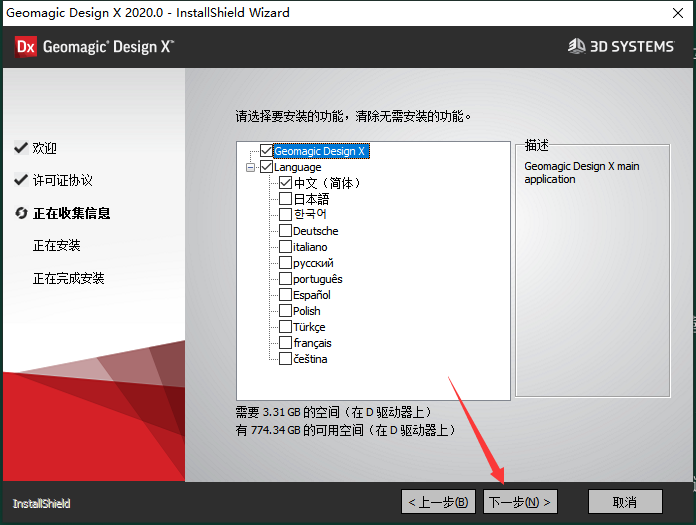Viewport: 696px width, 525px height.
Task: Click the 正在完成安装 step text
Action: pyautogui.click(x=68, y=278)
